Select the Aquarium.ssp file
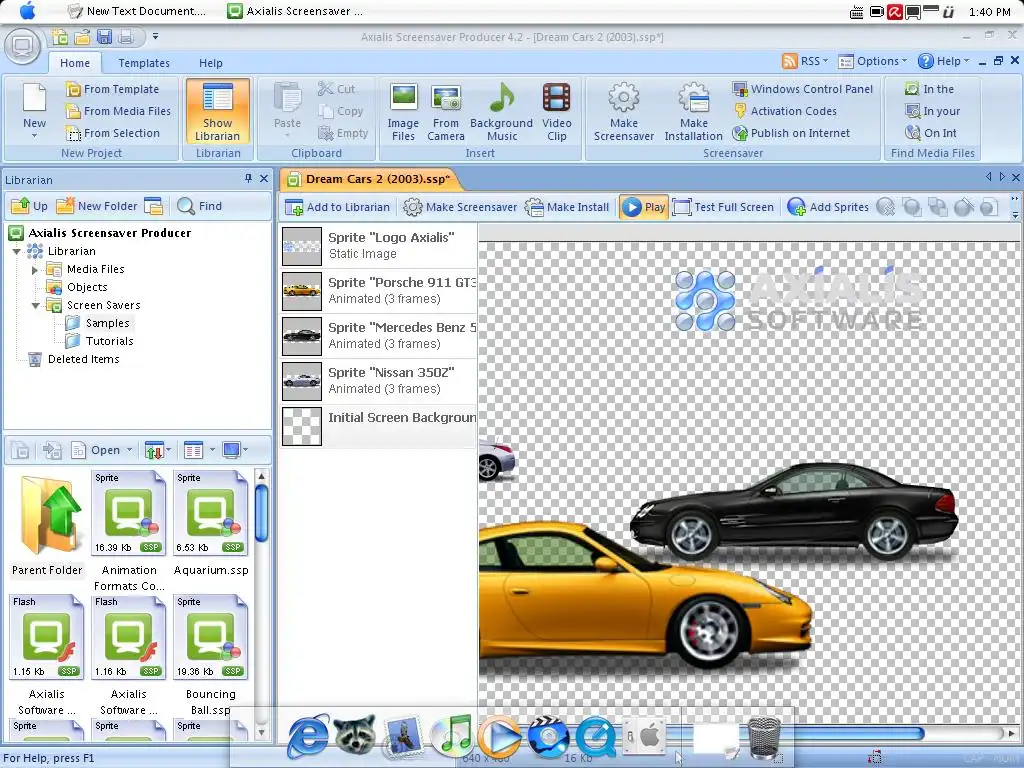This screenshot has height=768, width=1024. (x=211, y=524)
